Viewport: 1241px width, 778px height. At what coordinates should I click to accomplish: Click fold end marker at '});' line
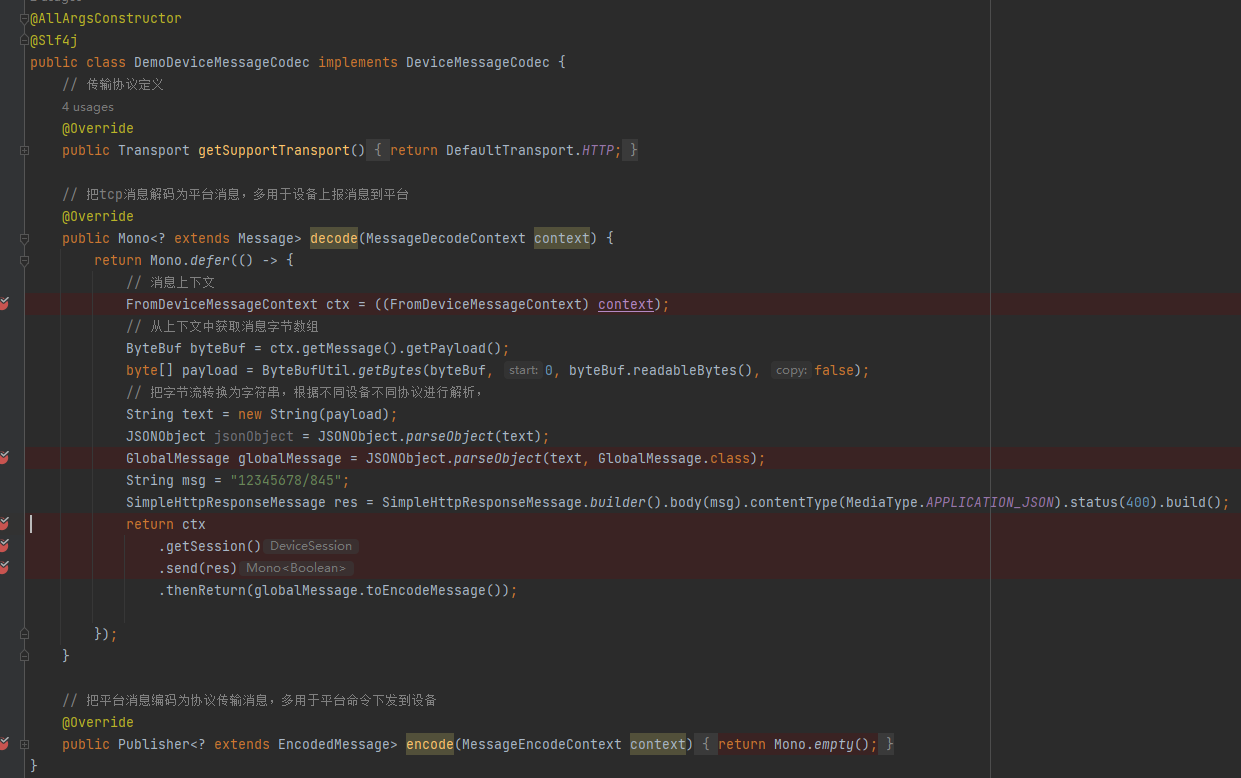(x=24, y=634)
